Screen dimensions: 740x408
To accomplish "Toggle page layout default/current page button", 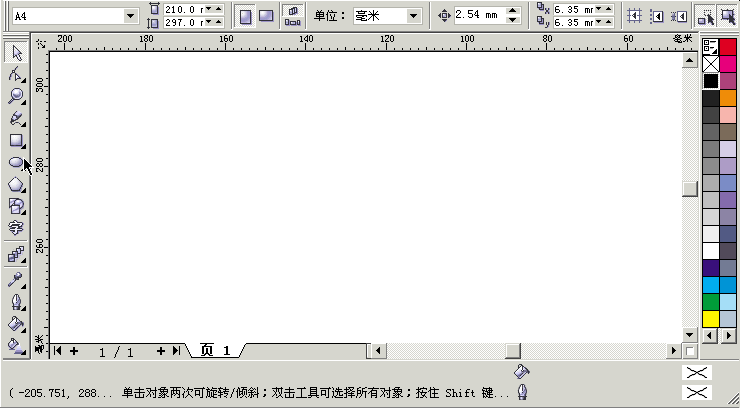I will point(293,16).
